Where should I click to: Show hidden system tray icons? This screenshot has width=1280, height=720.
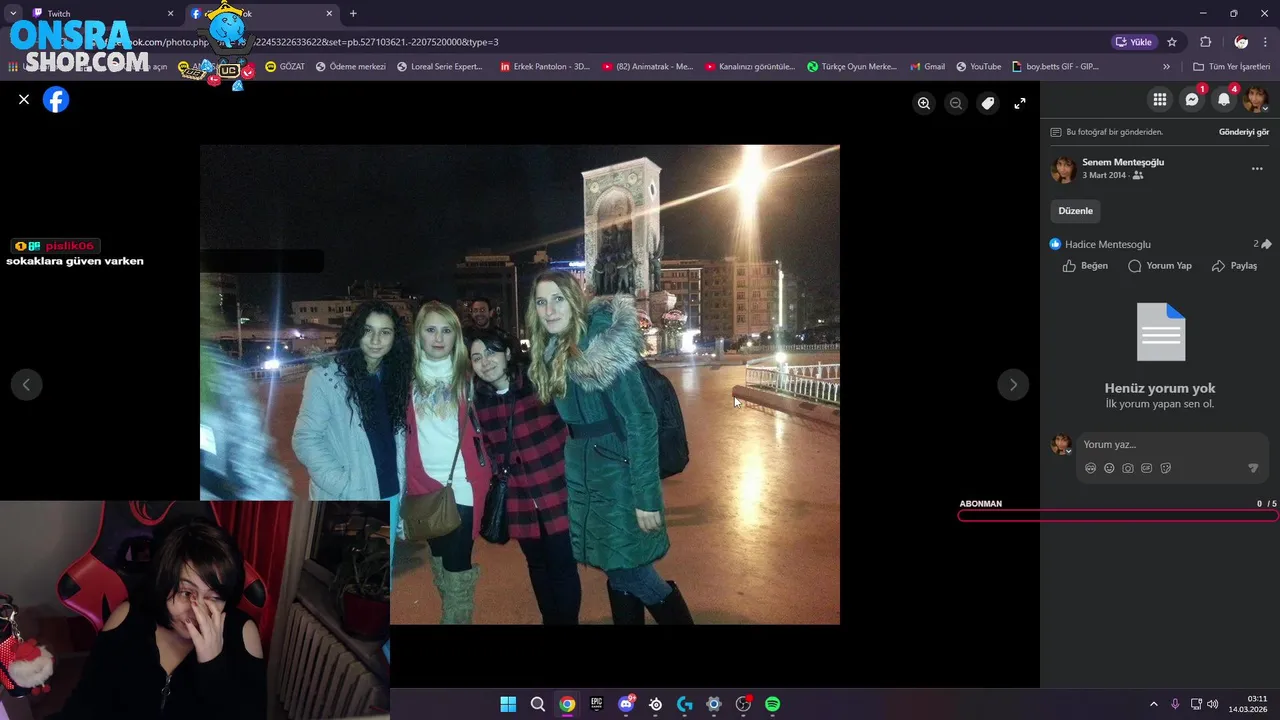[1153, 704]
